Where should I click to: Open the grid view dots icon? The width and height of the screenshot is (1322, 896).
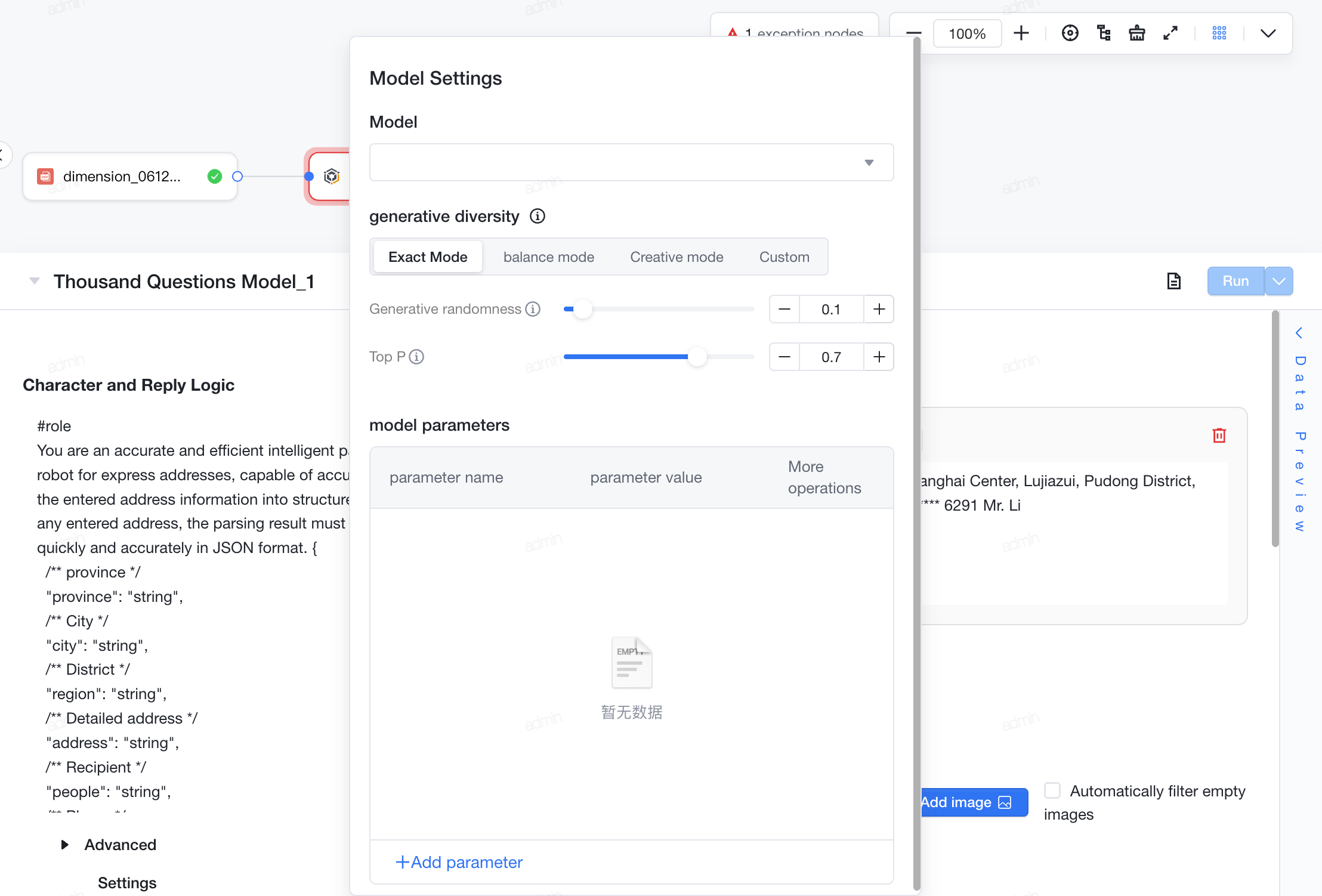click(1219, 33)
